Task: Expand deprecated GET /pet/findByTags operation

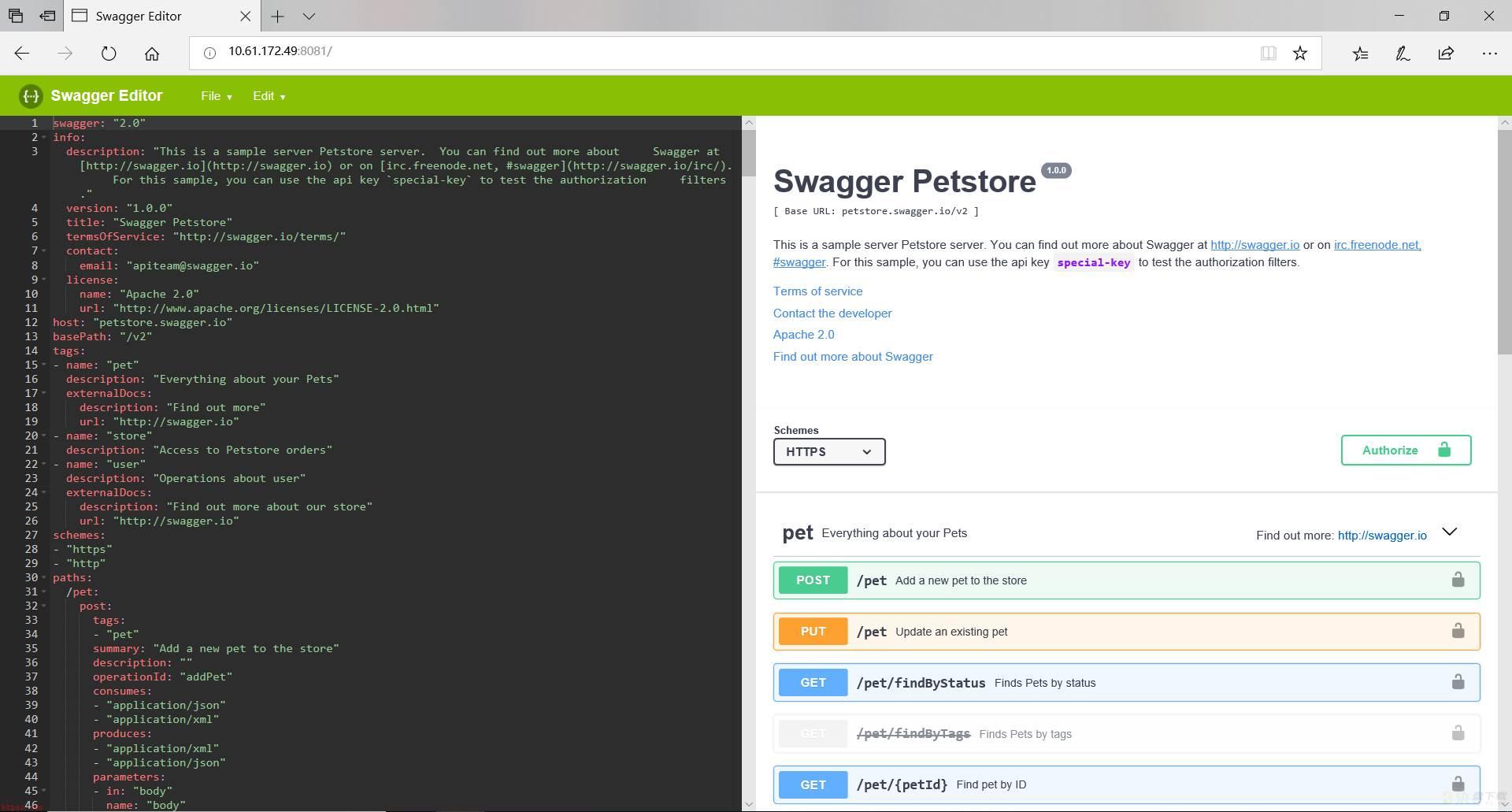Action: pos(1126,734)
